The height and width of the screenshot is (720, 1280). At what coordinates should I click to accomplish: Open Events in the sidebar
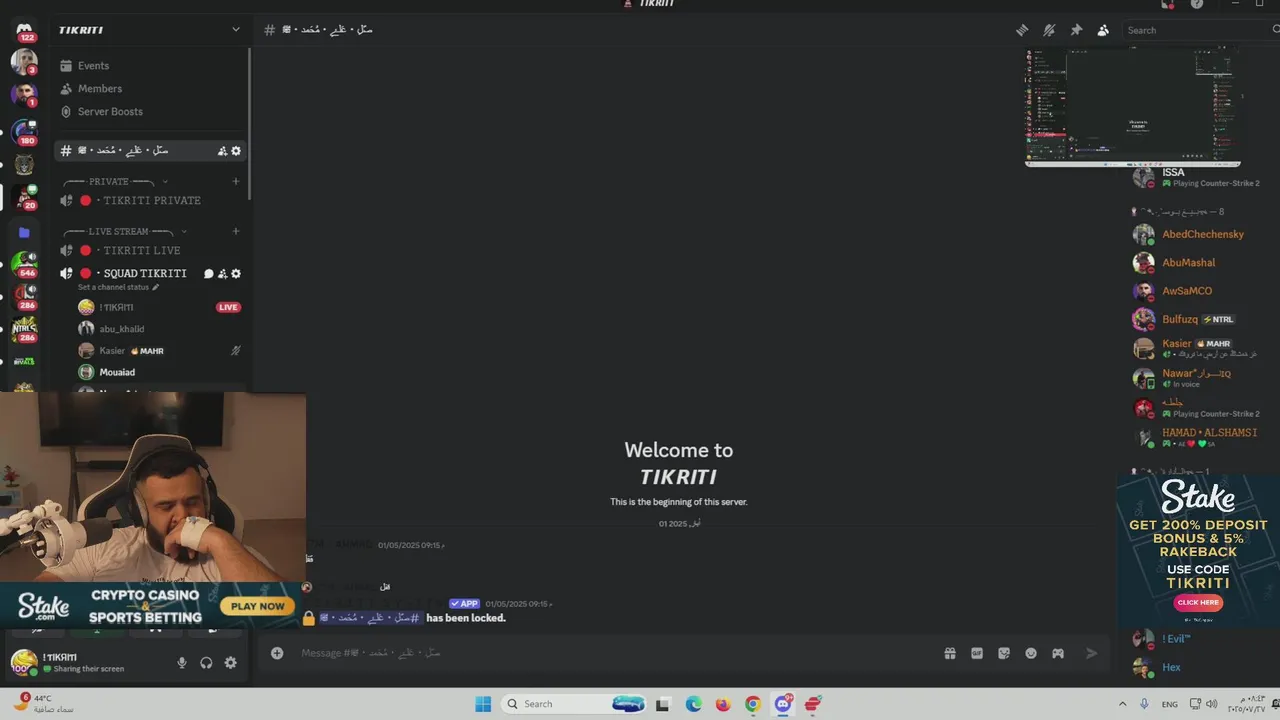point(150,66)
